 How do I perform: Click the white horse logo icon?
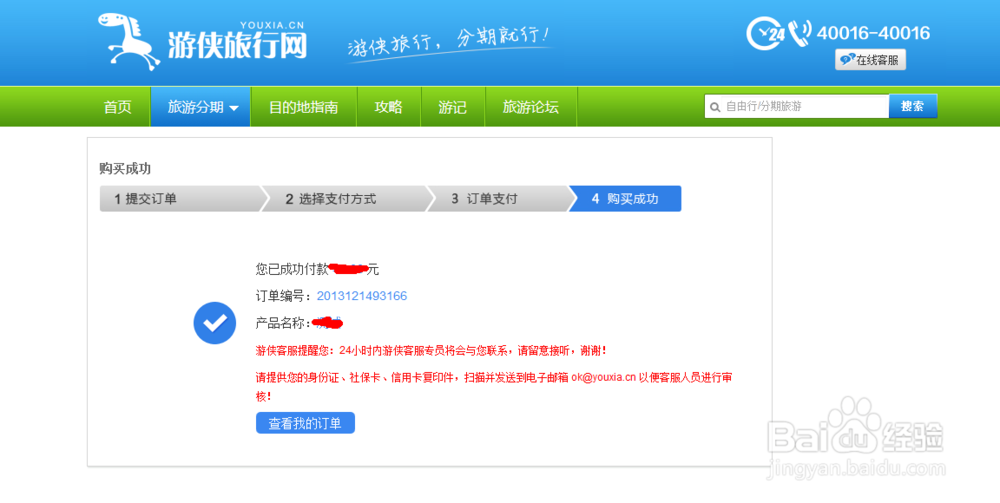[x=128, y=40]
